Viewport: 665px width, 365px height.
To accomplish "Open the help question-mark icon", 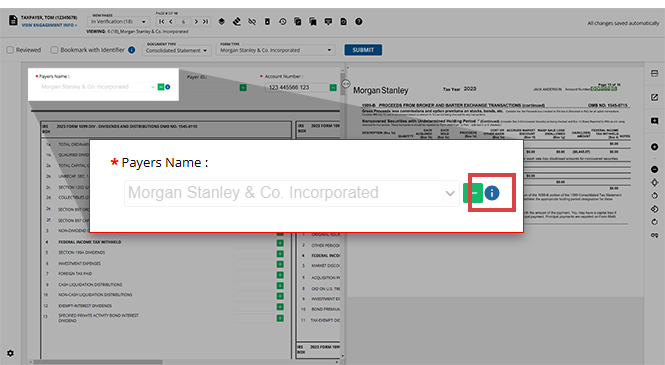I will point(359,22).
